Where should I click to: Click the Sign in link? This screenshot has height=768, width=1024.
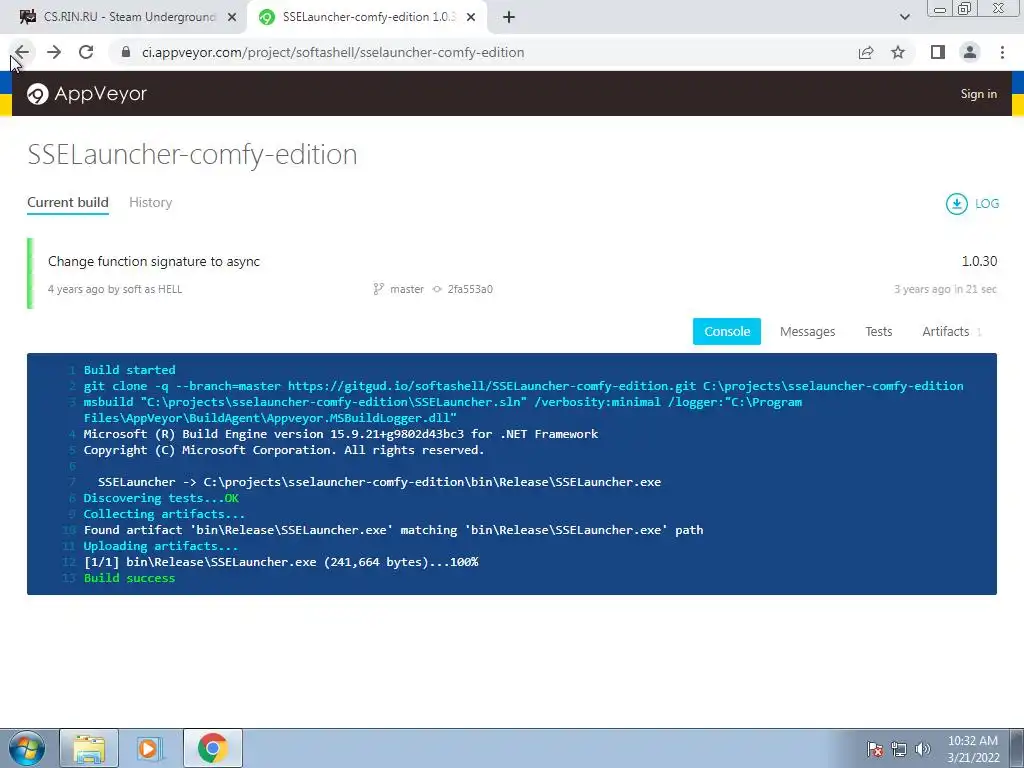[978, 94]
